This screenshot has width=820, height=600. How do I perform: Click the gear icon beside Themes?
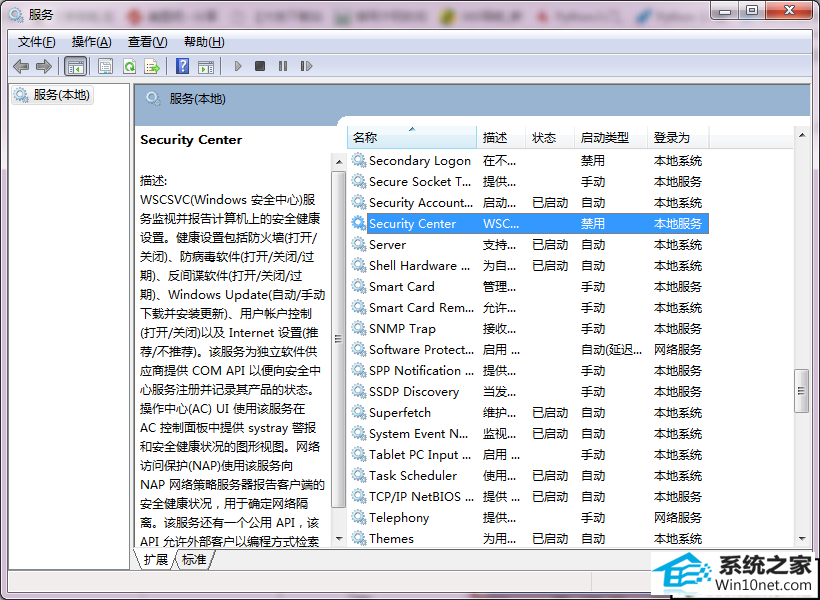tap(358, 538)
